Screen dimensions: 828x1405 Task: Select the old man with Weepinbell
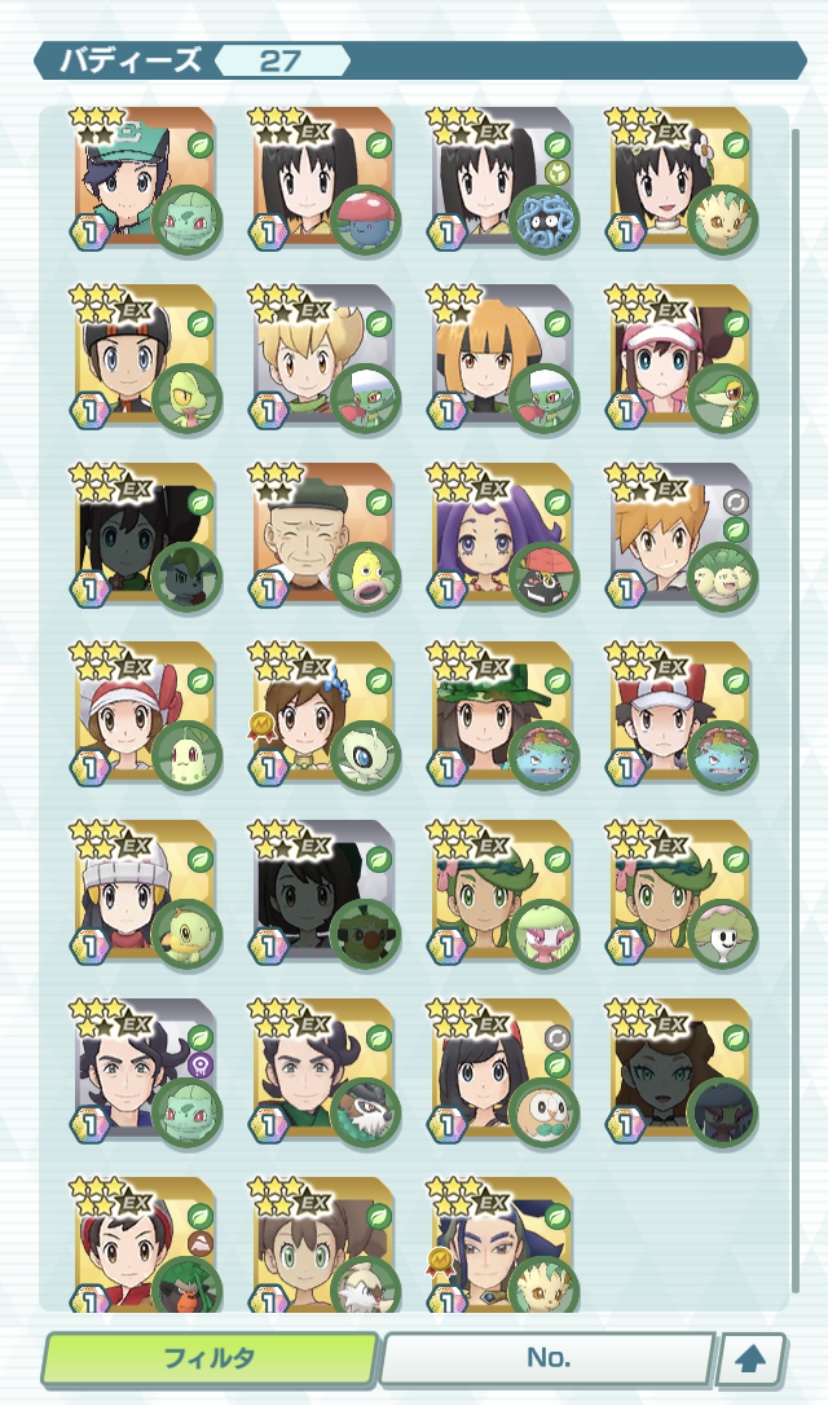323,535
